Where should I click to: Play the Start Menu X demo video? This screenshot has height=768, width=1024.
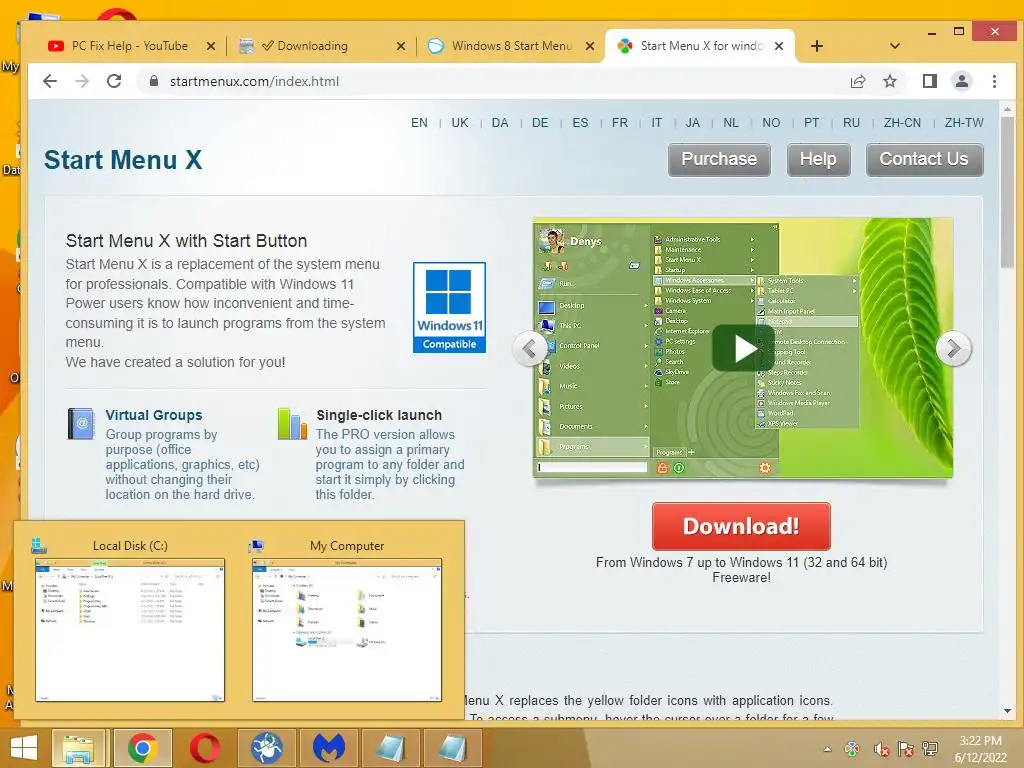(x=743, y=348)
